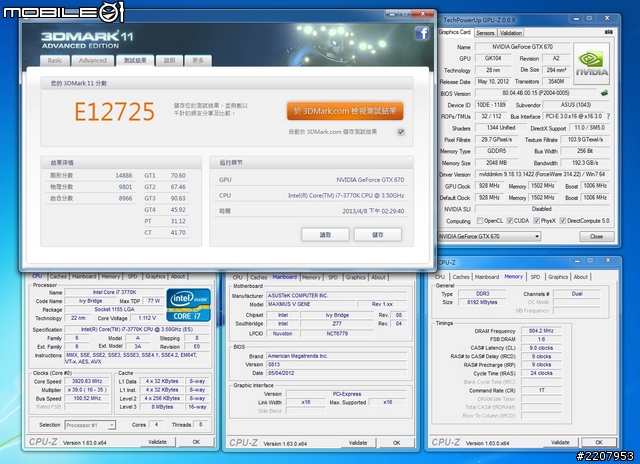Open Memory tab in middle CPU-Z window
This screenshot has height=464, width=640.
click(x=311, y=278)
